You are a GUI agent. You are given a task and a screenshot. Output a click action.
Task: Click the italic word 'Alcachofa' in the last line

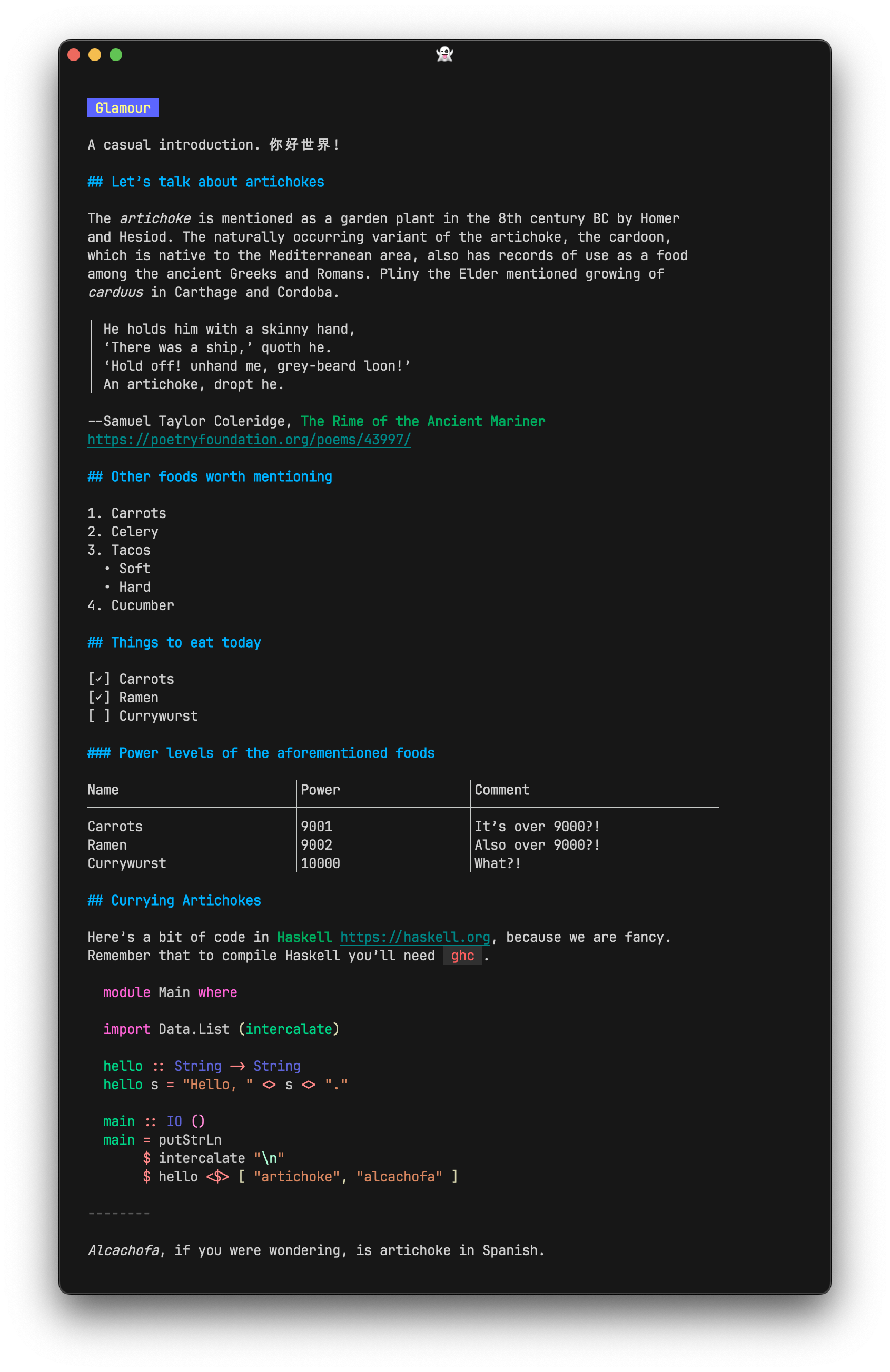click(x=123, y=1250)
